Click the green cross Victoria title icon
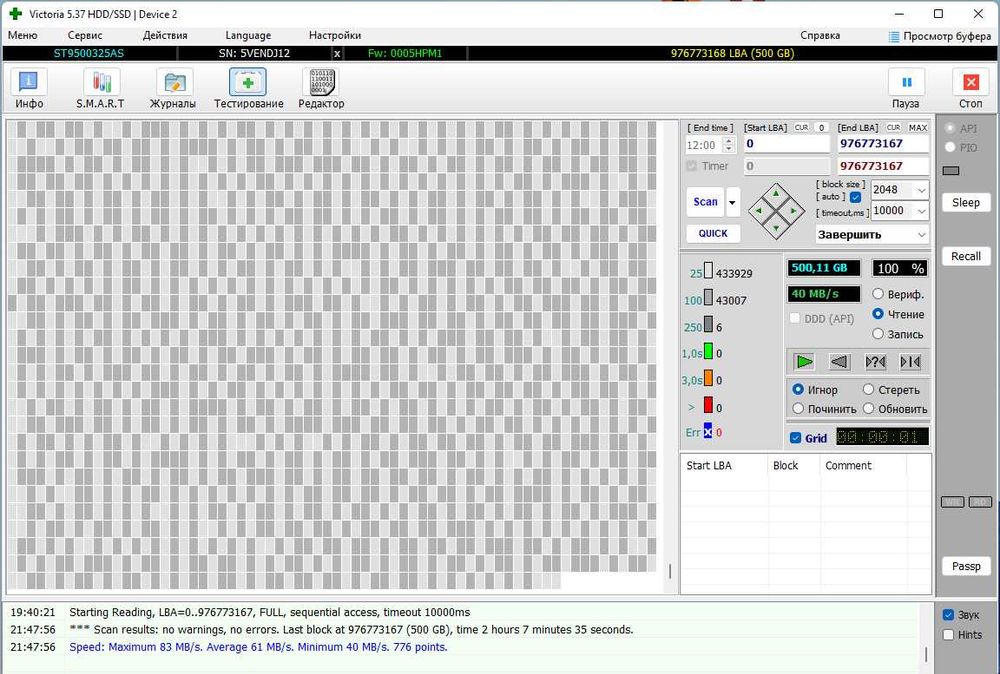This screenshot has height=674, width=1000. point(15,13)
